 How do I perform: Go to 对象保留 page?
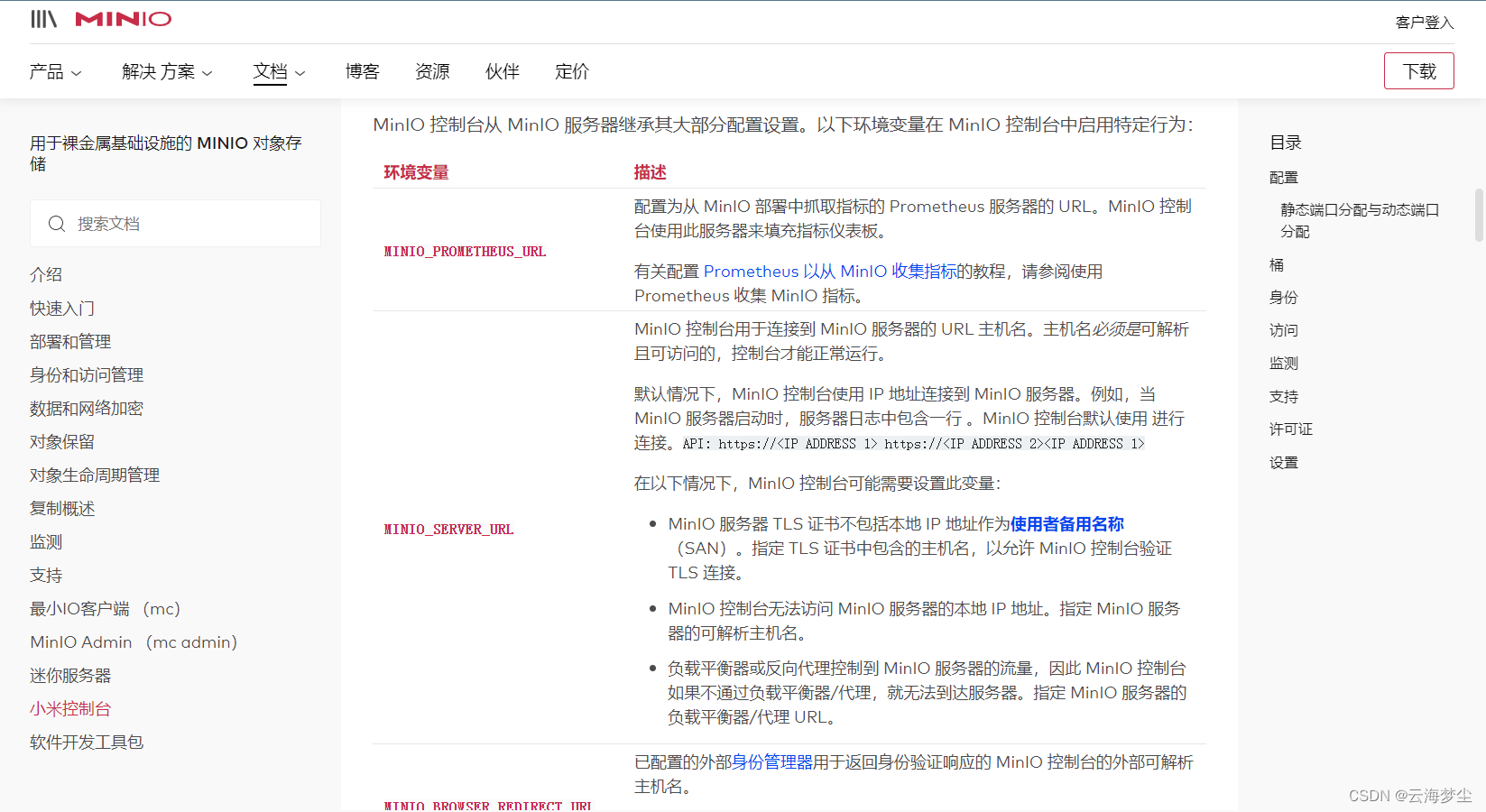click(62, 441)
